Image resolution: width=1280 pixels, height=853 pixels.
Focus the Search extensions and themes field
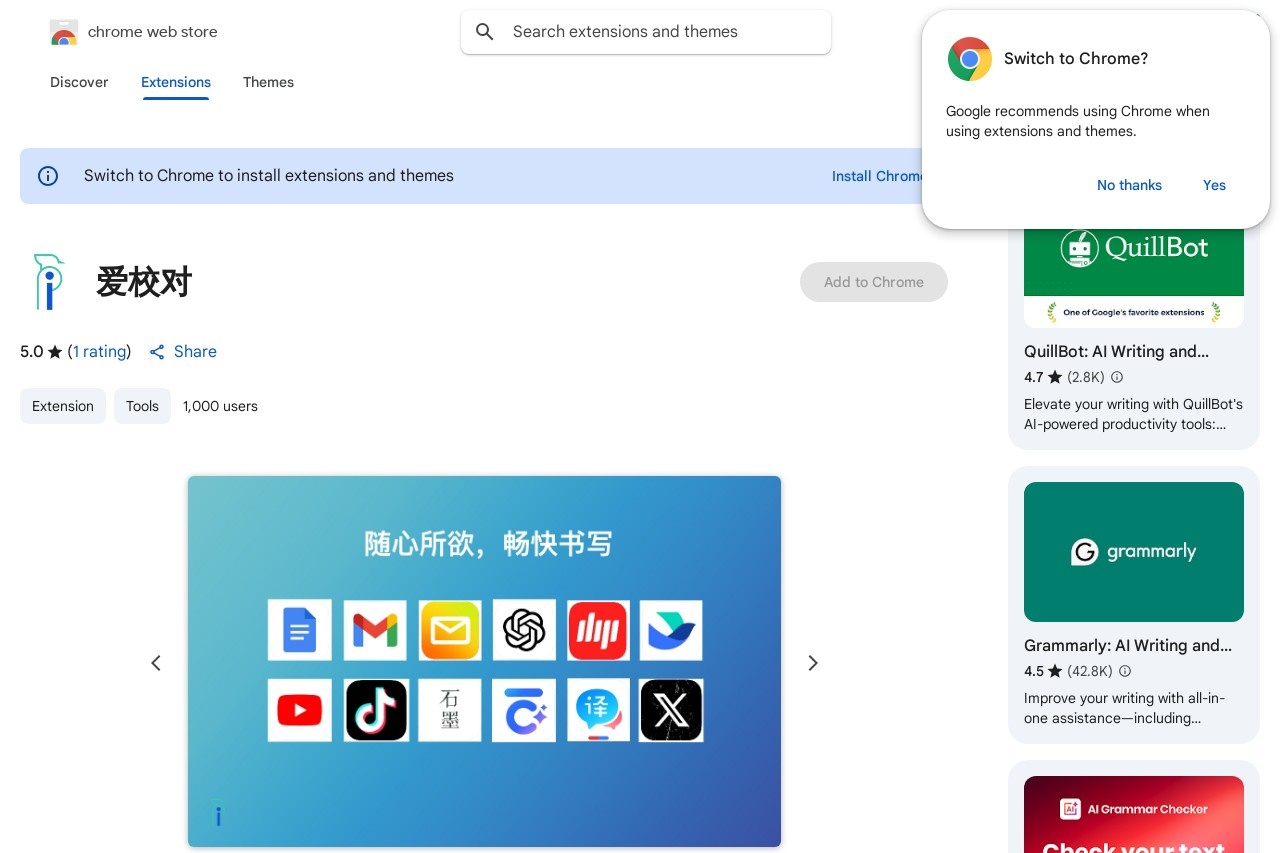pyautogui.click(x=646, y=32)
